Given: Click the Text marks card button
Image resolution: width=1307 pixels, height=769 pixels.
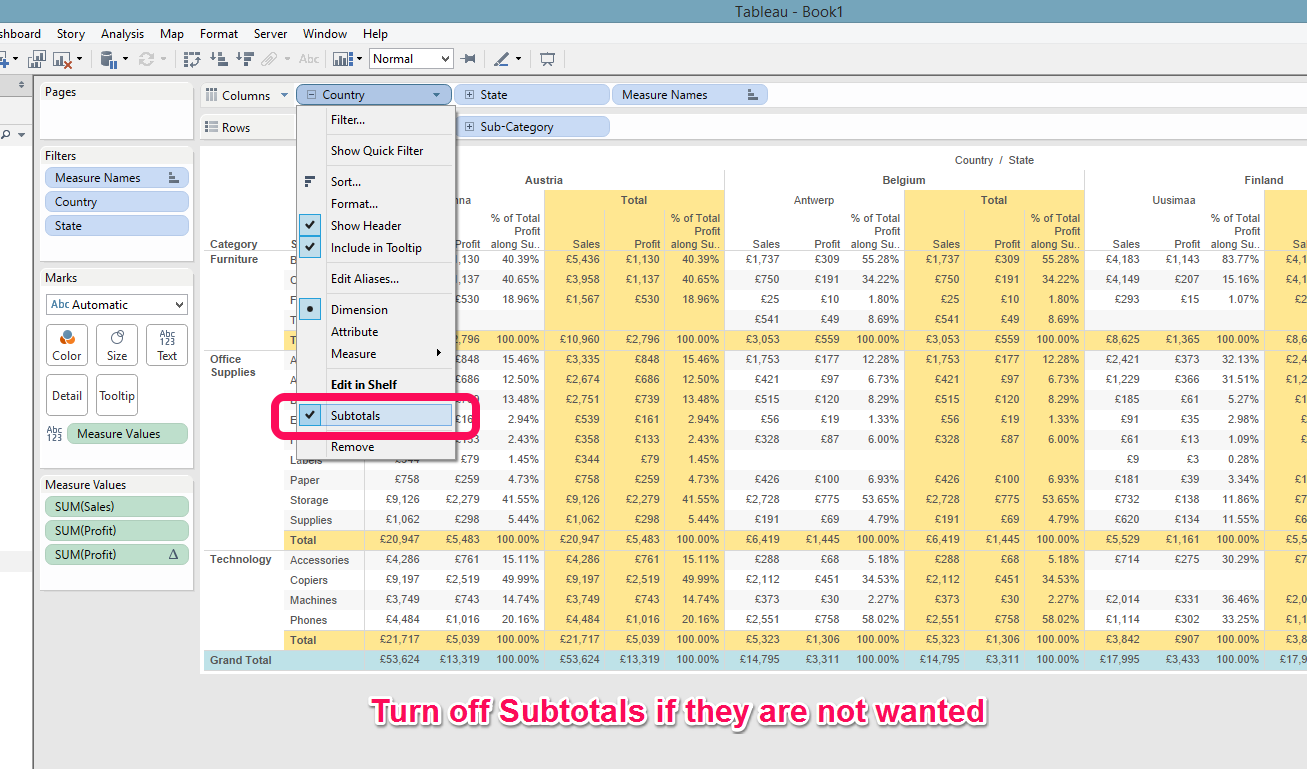Looking at the screenshot, I should 167,344.
